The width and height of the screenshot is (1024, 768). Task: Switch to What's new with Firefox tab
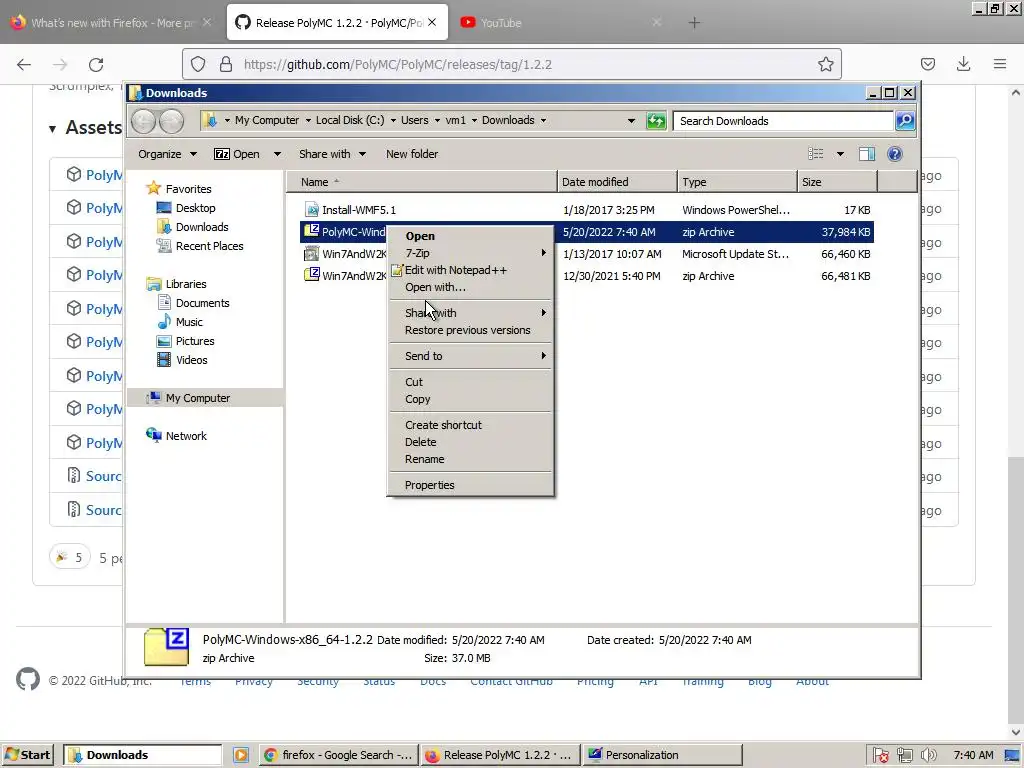tap(111, 22)
